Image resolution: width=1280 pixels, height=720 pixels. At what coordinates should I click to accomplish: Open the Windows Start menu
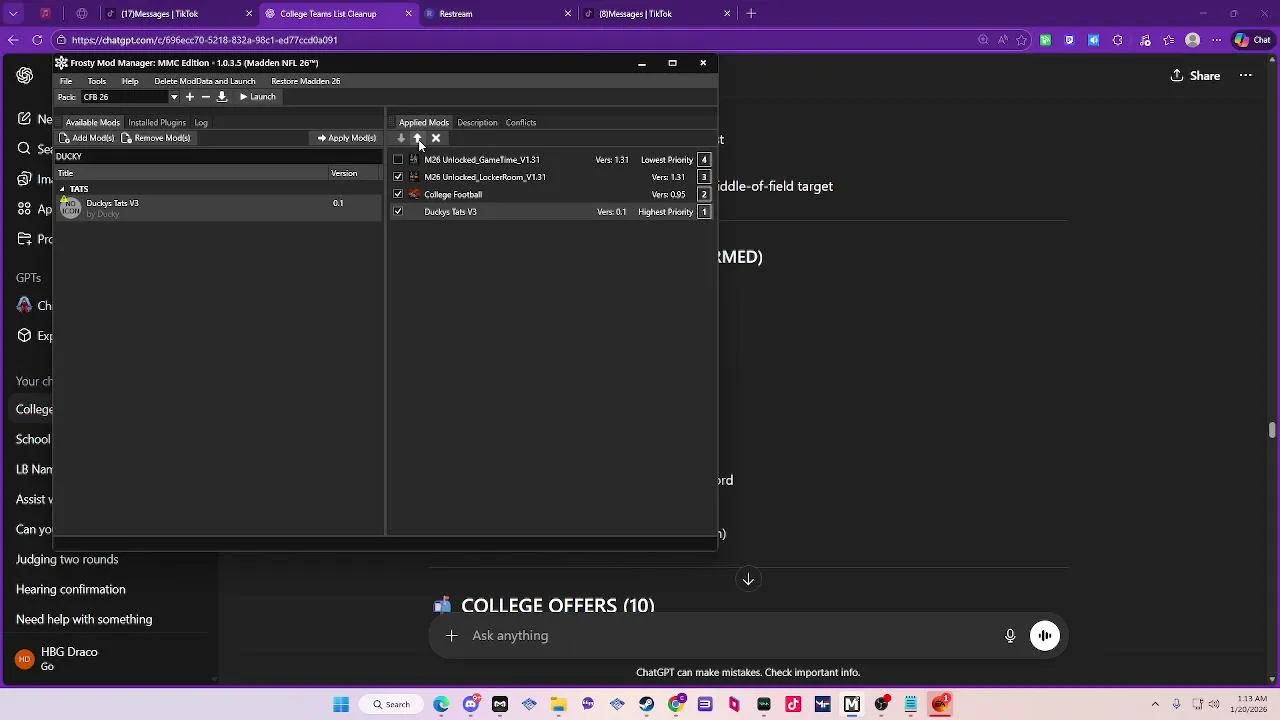pos(341,705)
